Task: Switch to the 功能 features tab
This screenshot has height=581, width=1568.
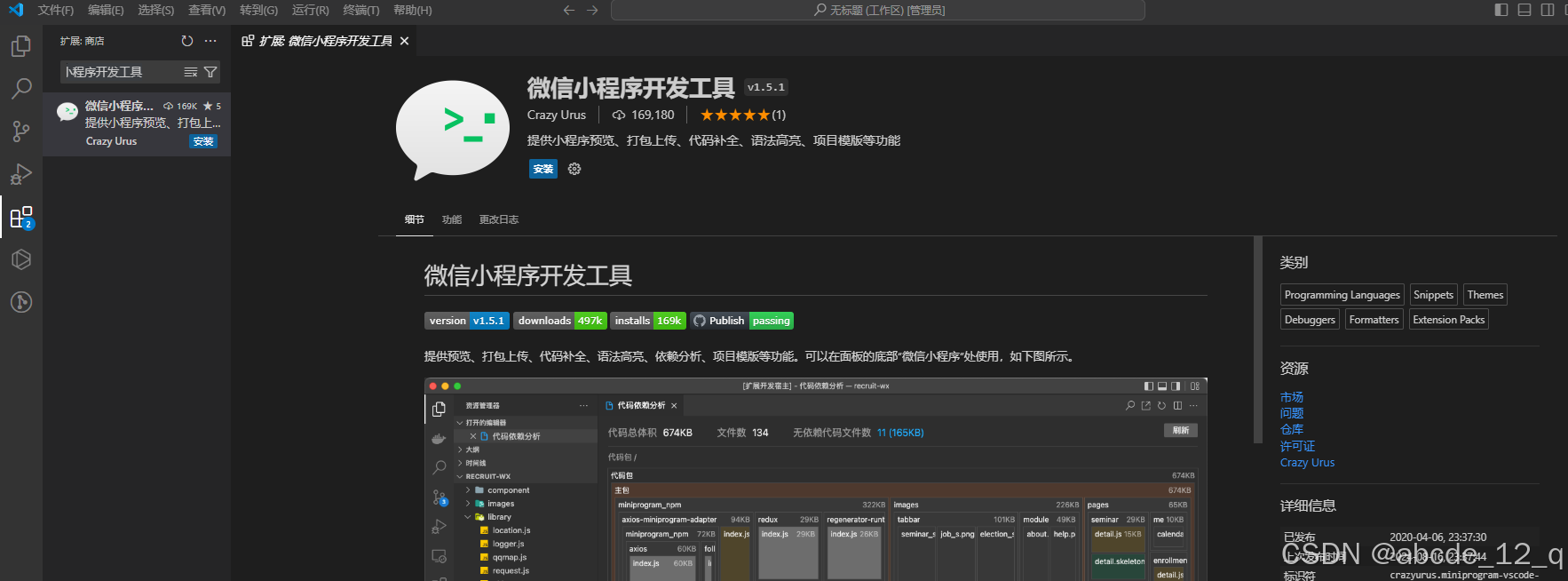Action: pyautogui.click(x=452, y=219)
